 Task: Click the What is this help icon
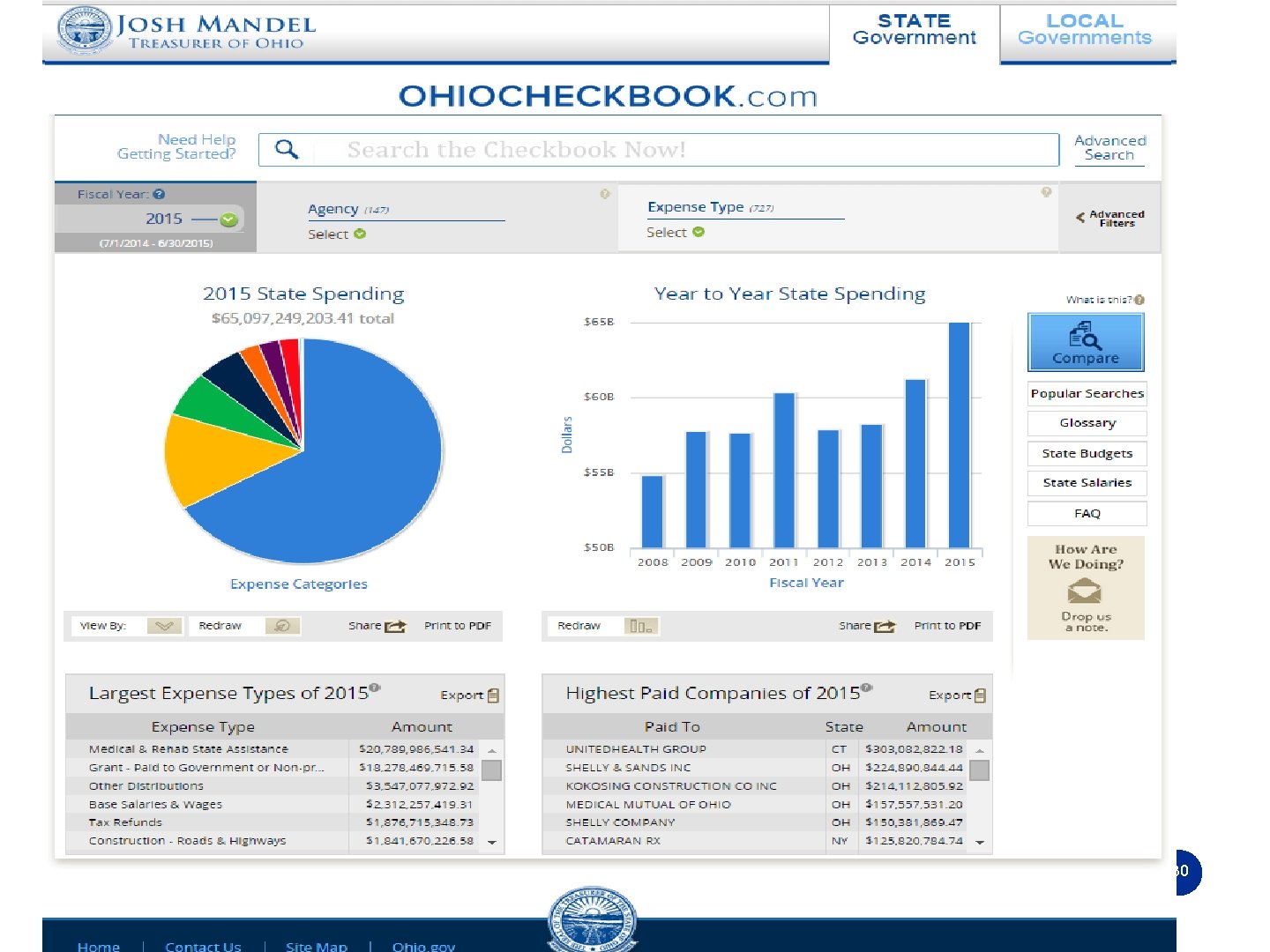[x=1139, y=300]
